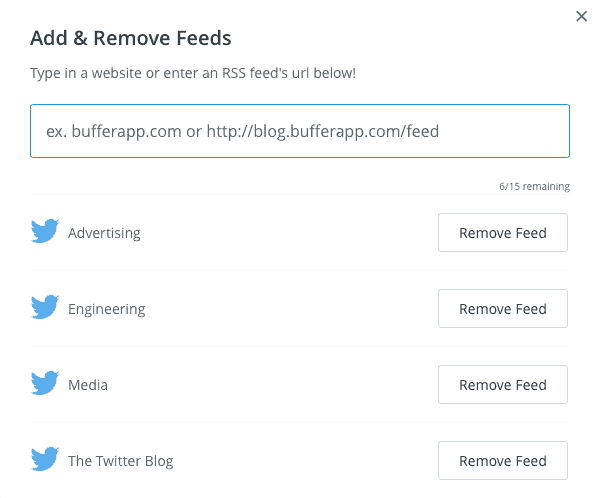Remove the Advertising feed
The image size is (597, 498).
point(503,233)
